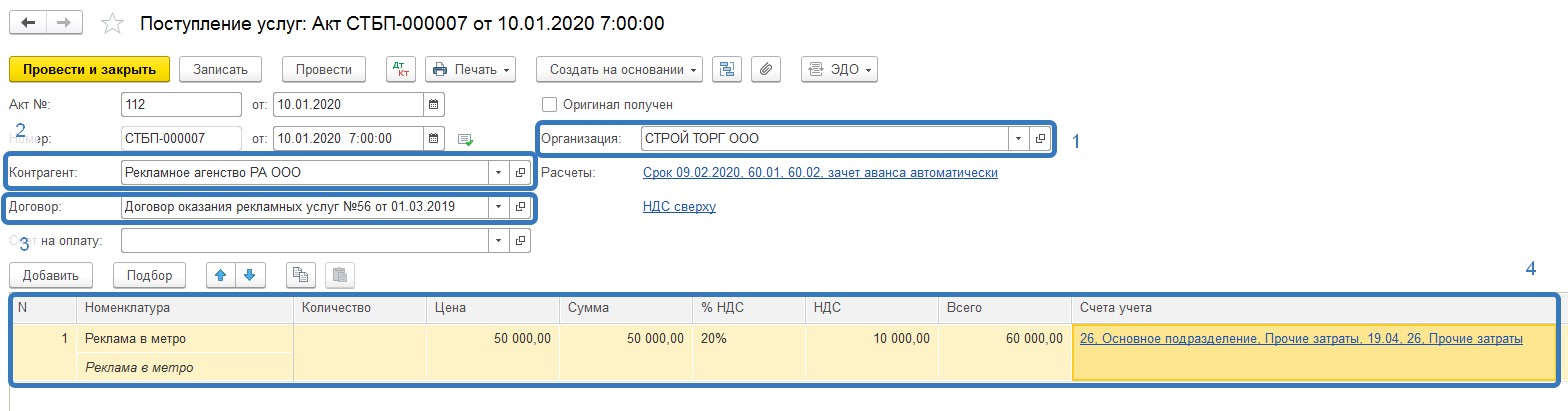Open Создать на основании dropdown menu

pyautogui.click(x=619, y=69)
